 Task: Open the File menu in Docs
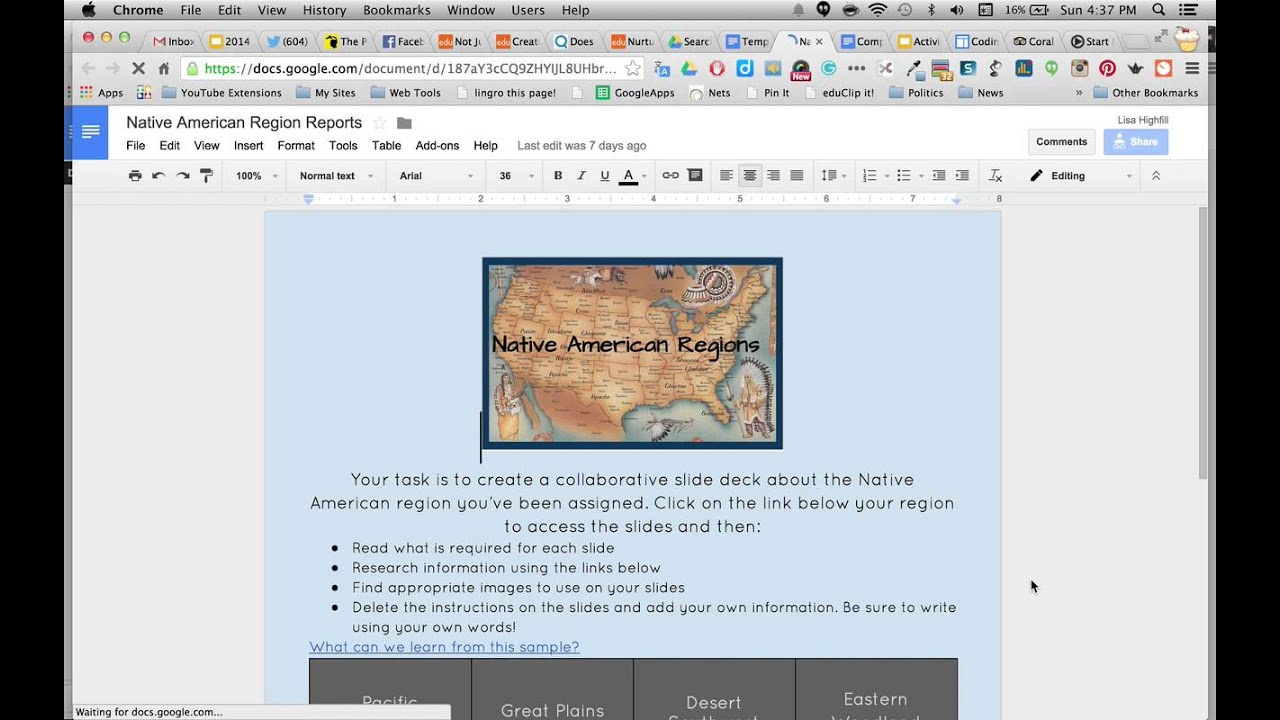[135, 145]
